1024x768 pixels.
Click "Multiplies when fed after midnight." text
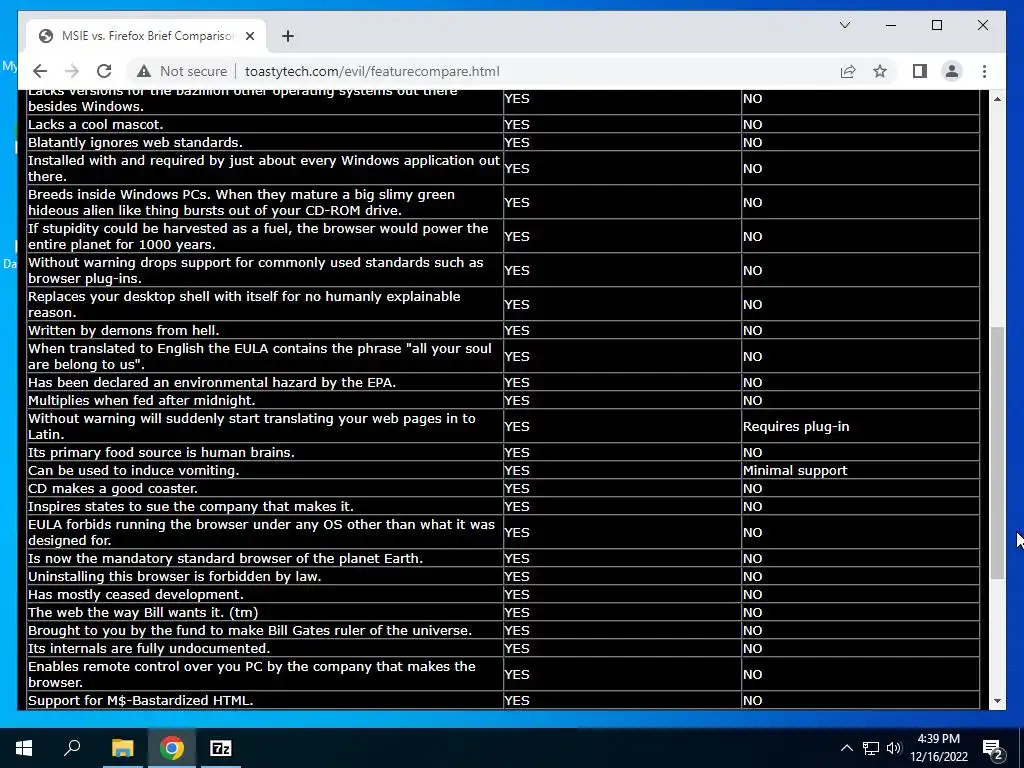142,400
